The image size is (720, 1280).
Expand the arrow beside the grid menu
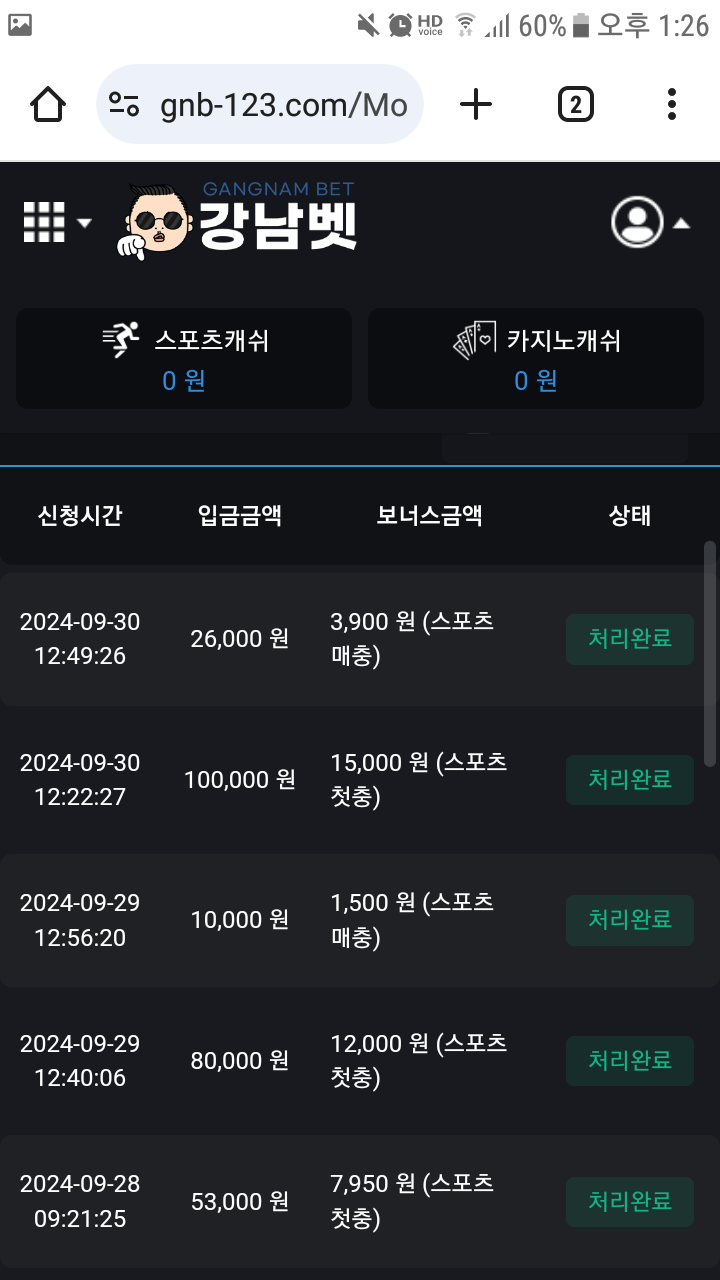point(84,223)
